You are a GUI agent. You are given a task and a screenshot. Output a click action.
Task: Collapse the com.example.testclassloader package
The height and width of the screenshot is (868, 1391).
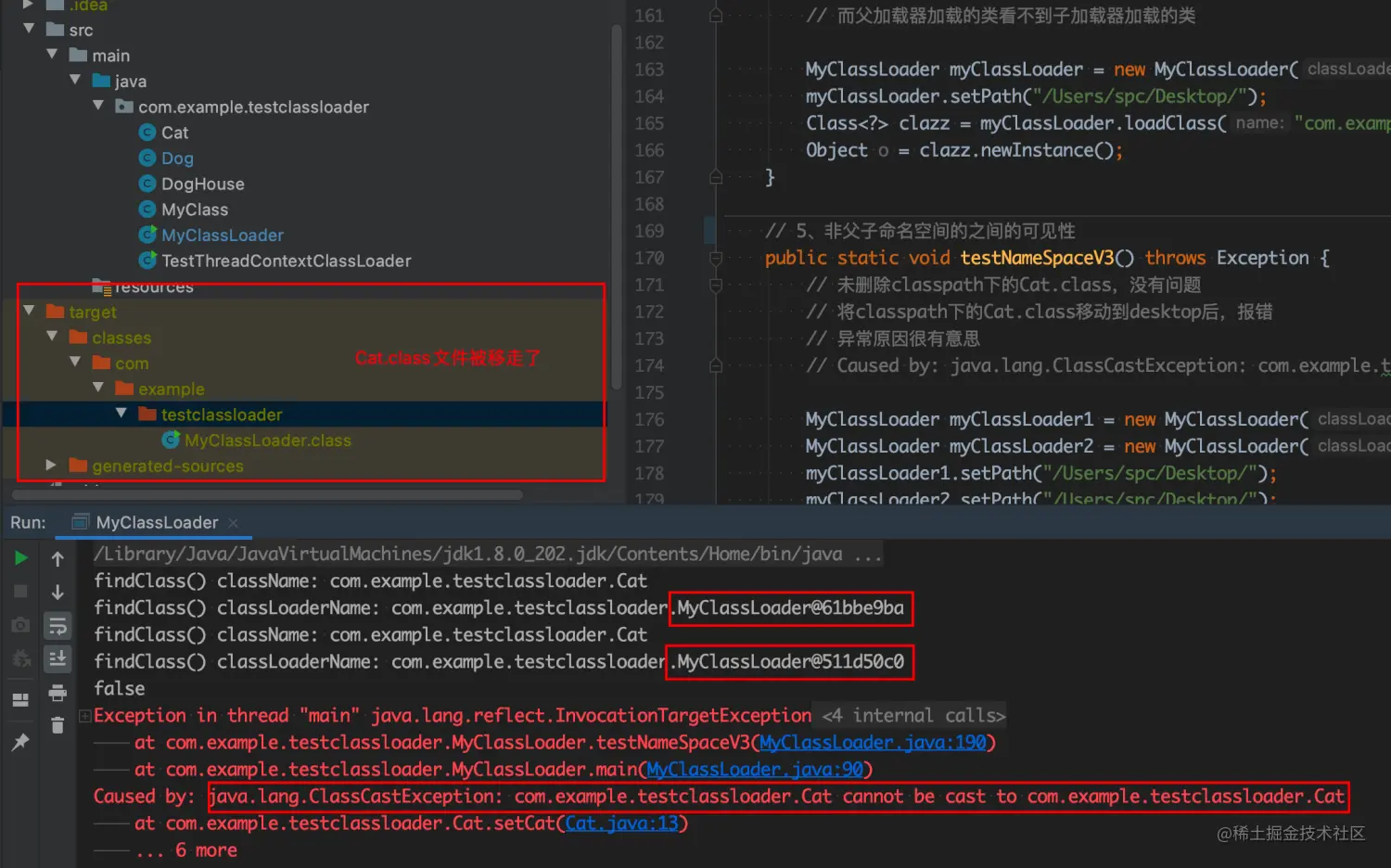99,106
